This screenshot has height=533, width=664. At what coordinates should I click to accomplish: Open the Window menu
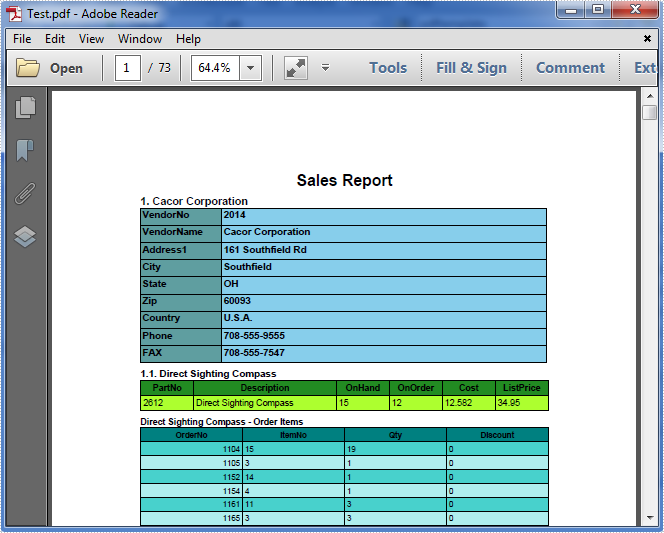[x=140, y=39]
